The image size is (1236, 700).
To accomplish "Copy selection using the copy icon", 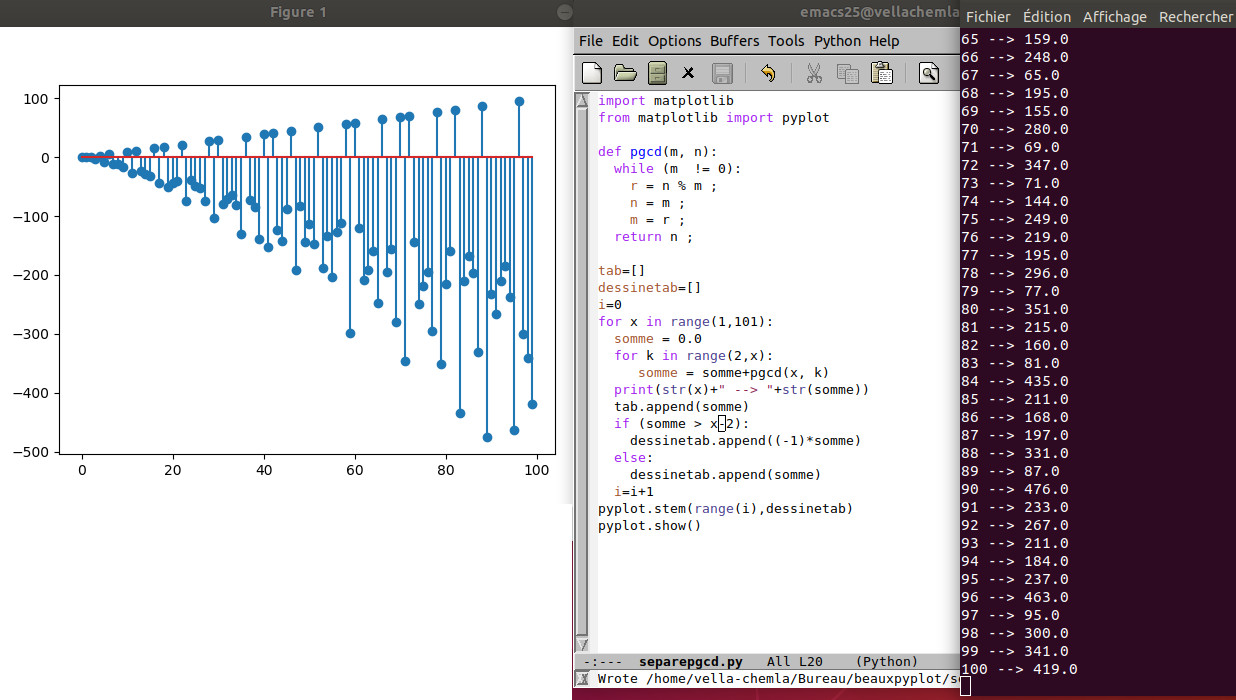I will click(847, 72).
